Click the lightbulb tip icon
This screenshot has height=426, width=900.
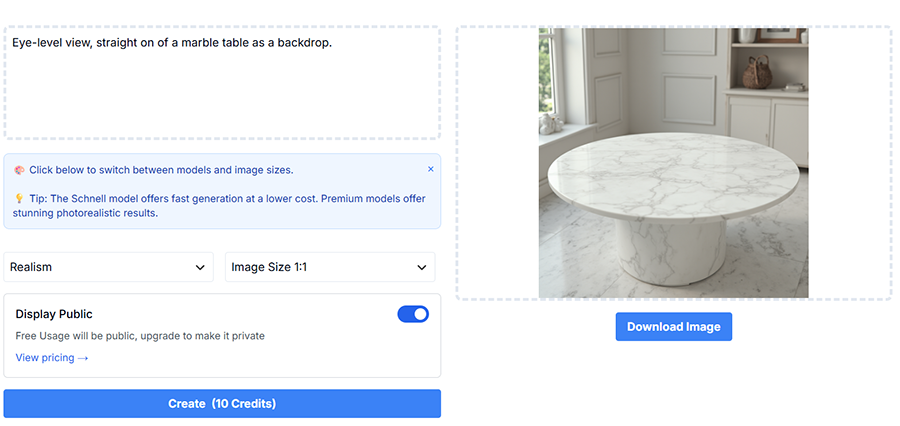tap(20, 199)
